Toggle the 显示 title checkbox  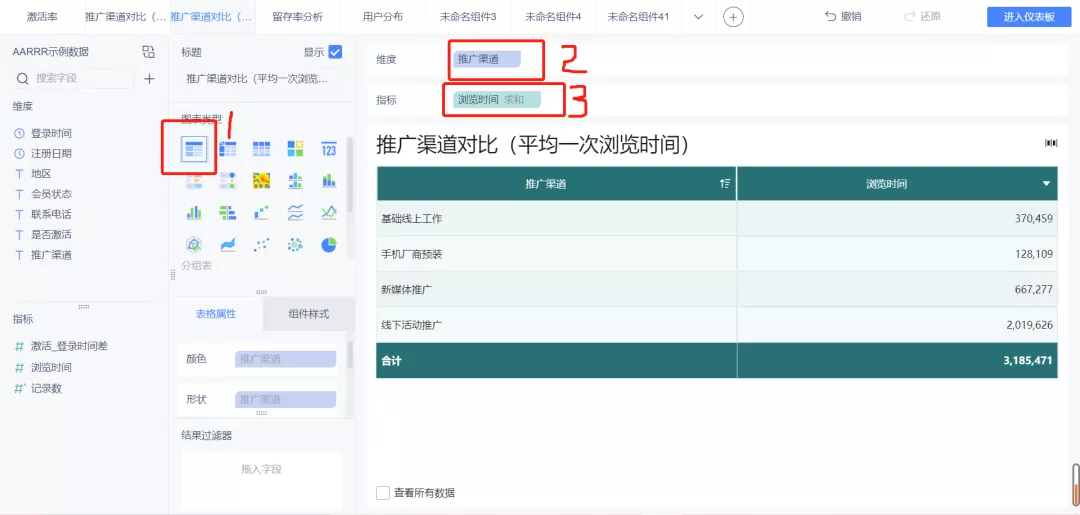335,52
